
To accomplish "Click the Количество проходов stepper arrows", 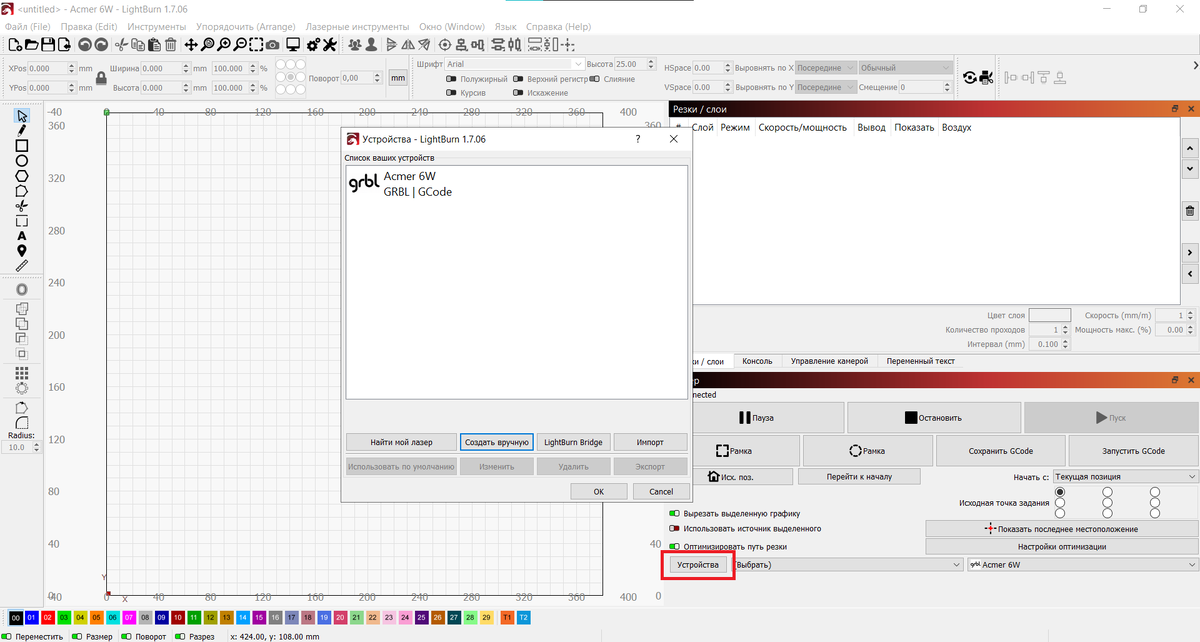I will (1064, 329).
